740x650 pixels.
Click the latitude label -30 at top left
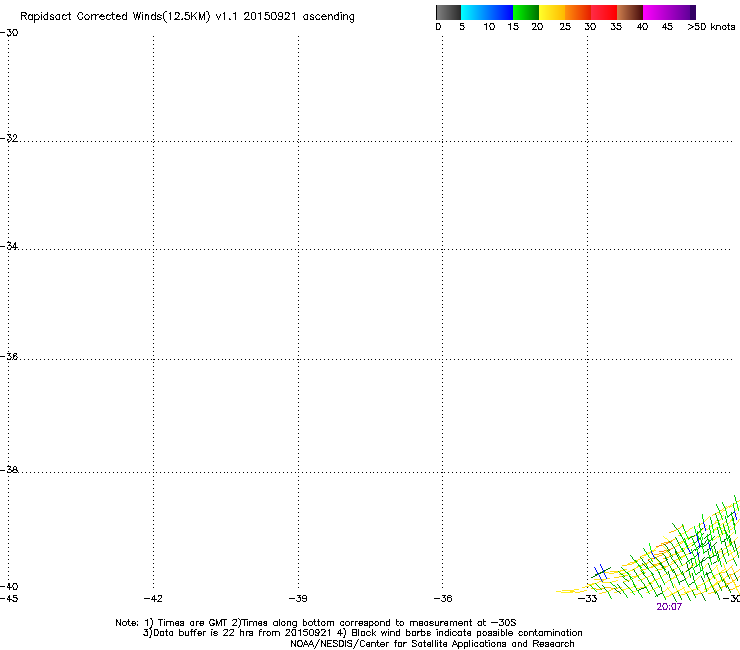(9, 33)
